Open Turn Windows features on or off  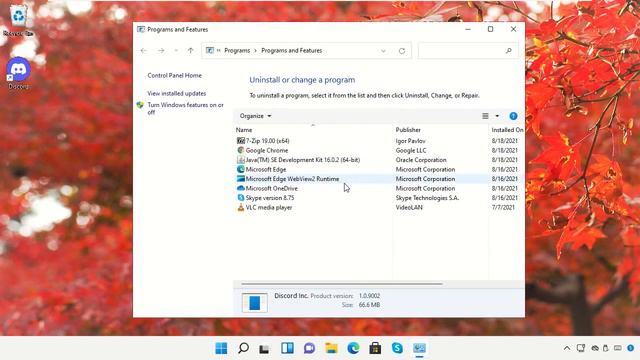[x=185, y=109]
